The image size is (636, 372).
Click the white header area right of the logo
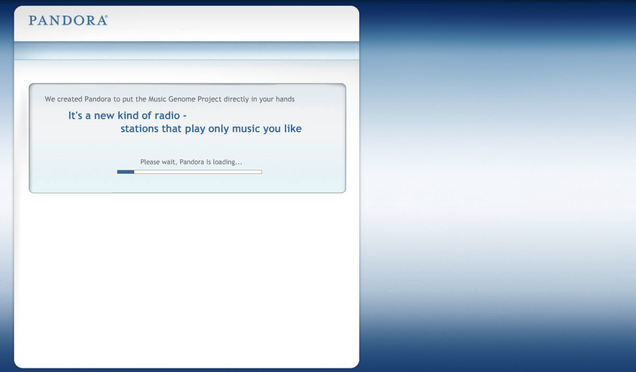[x=233, y=22]
